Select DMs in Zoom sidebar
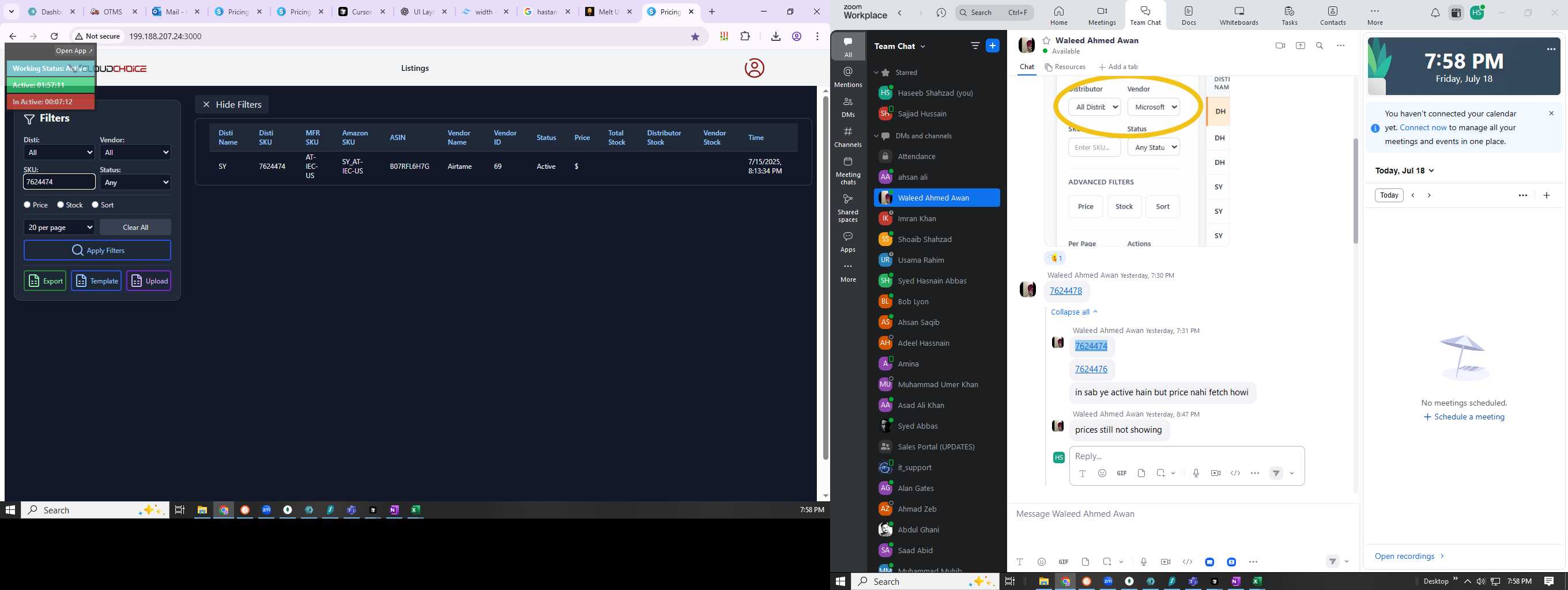 848,107
